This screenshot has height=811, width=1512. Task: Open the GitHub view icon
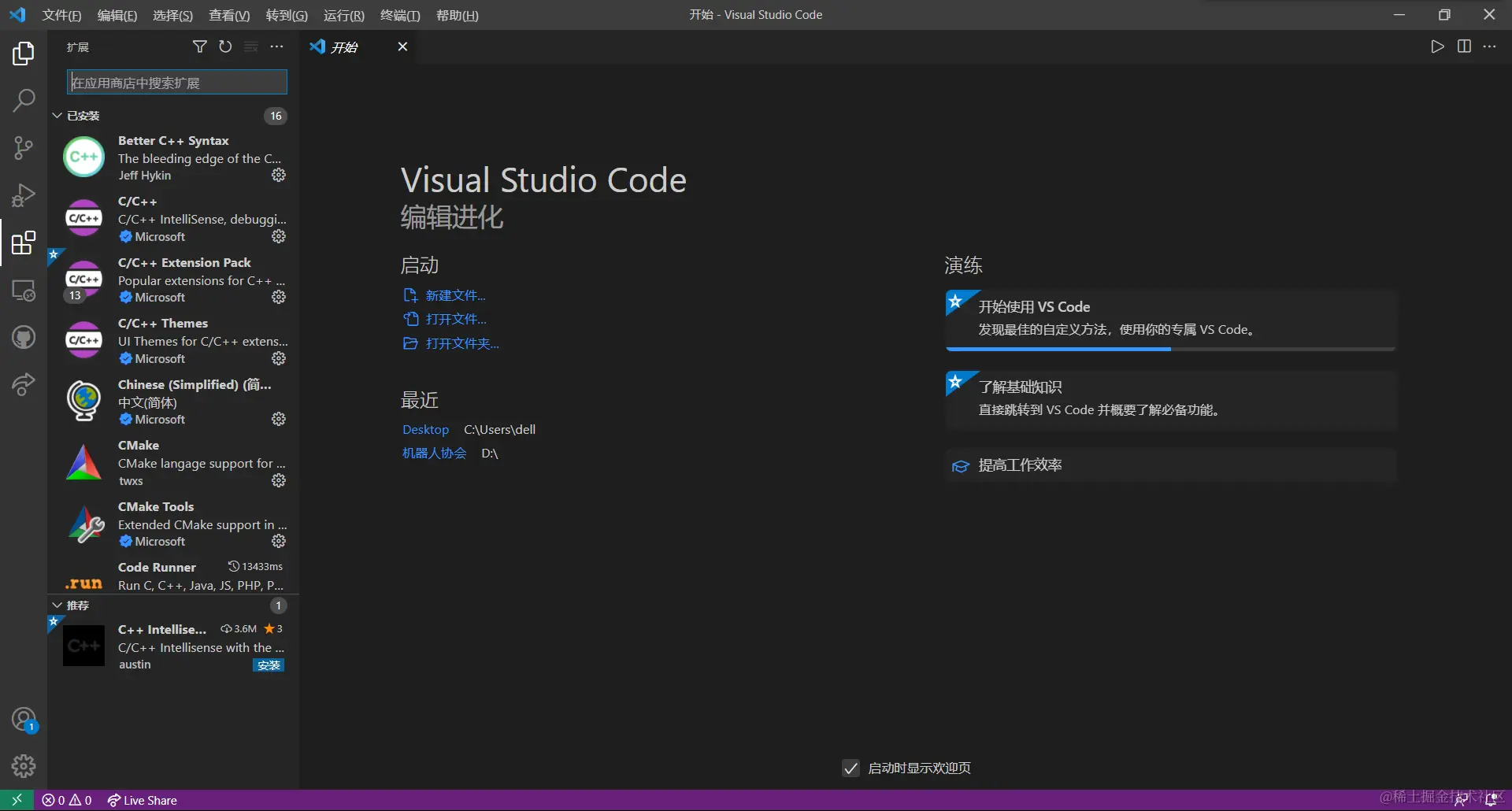(24, 337)
